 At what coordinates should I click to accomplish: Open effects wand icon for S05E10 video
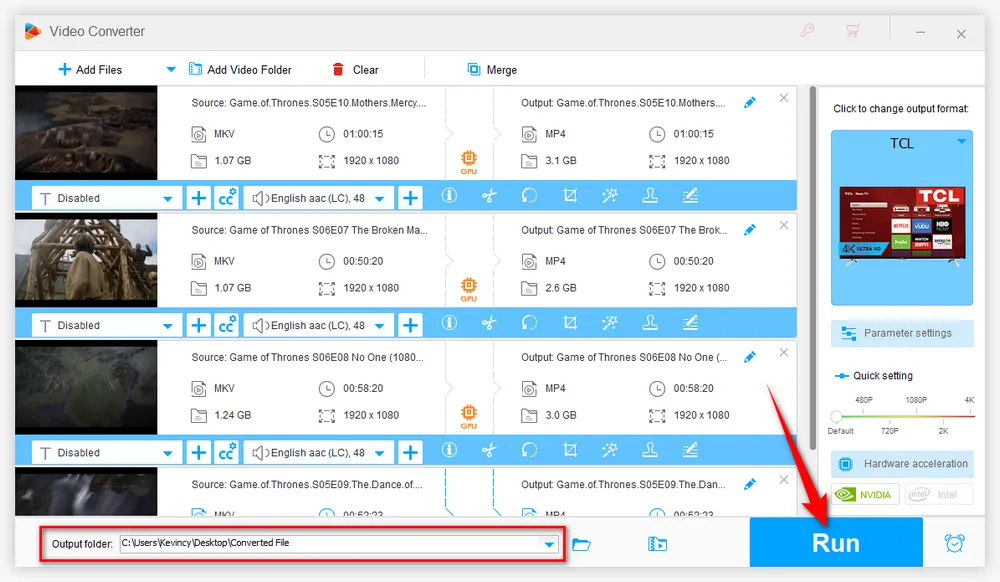610,197
